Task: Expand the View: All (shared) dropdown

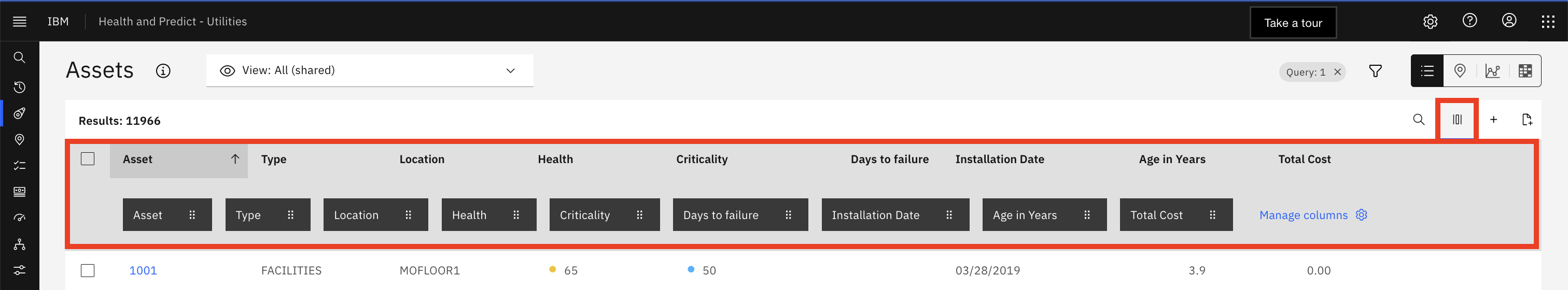Action: [370, 70]
